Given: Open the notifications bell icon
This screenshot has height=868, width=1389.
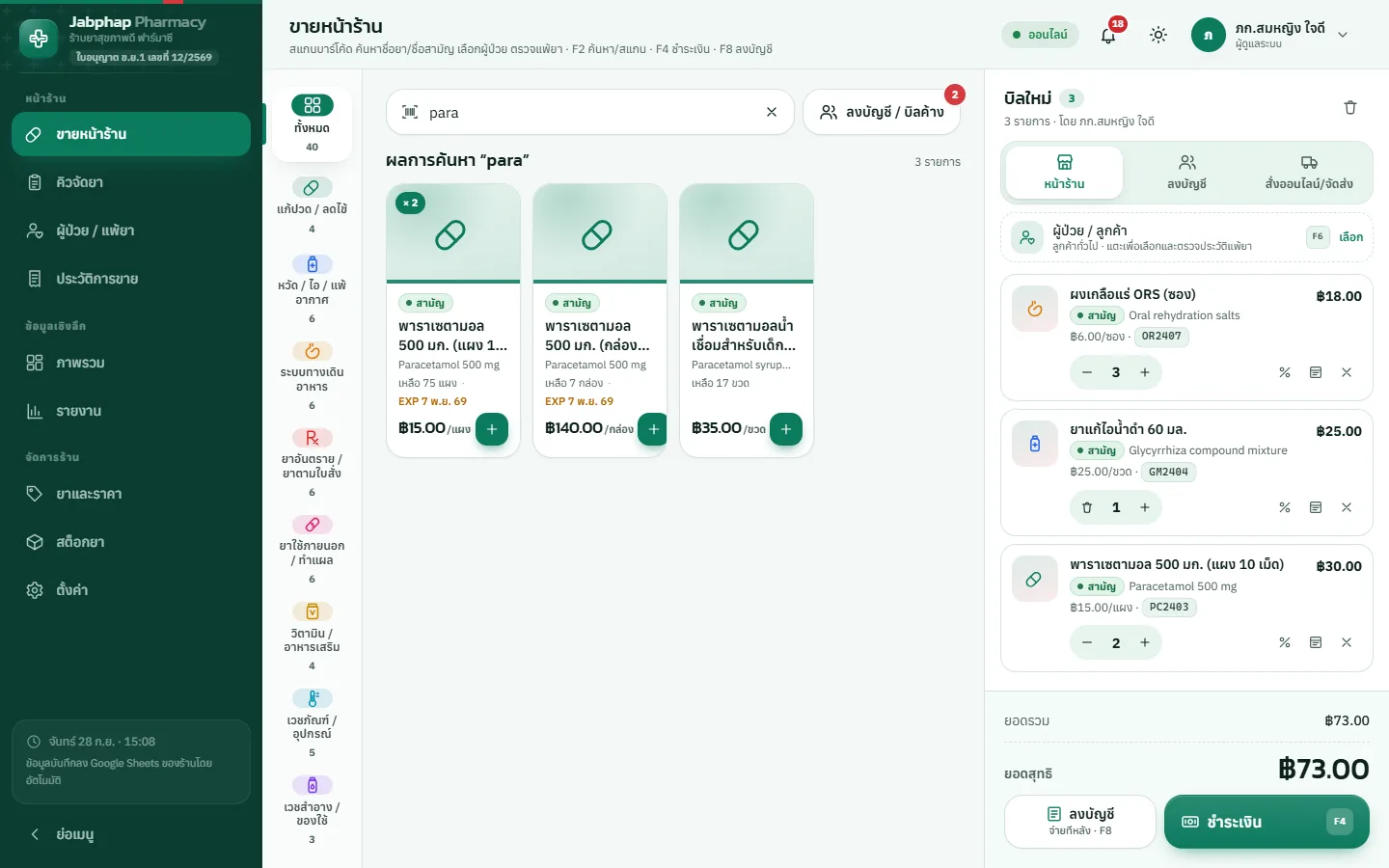Looking at the screenshot, I should (1108, 35).
